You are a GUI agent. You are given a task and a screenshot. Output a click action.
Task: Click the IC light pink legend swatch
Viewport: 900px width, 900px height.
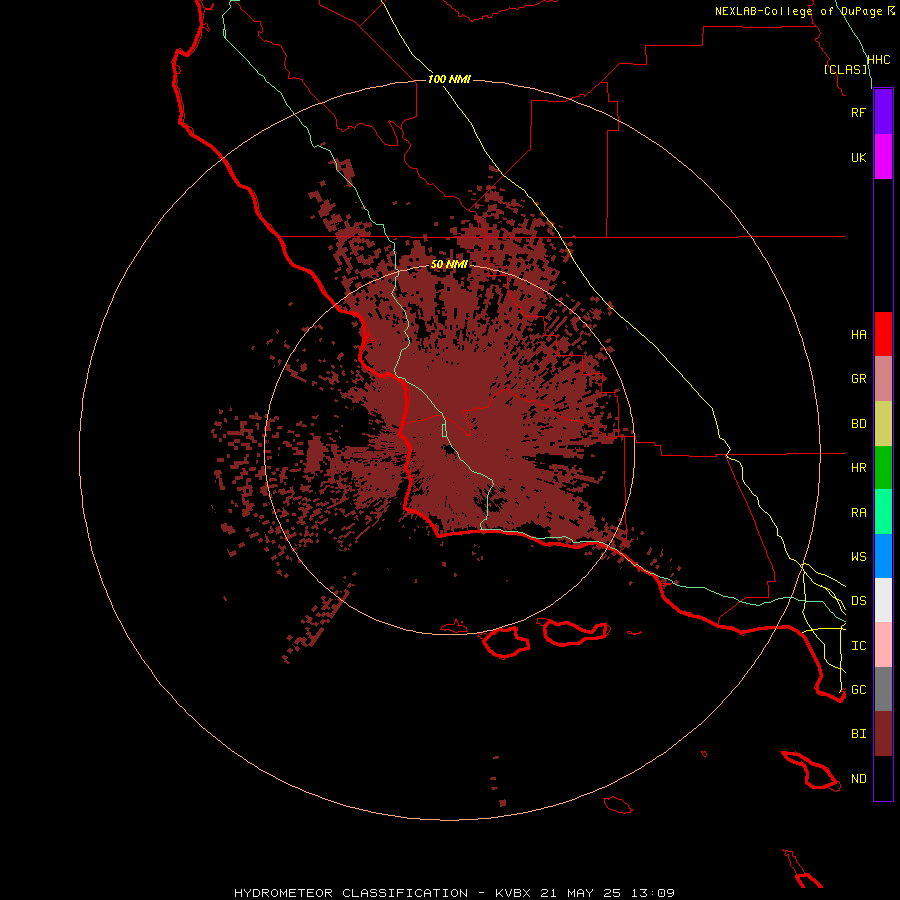pyautogui.click(x=883, y=645)
